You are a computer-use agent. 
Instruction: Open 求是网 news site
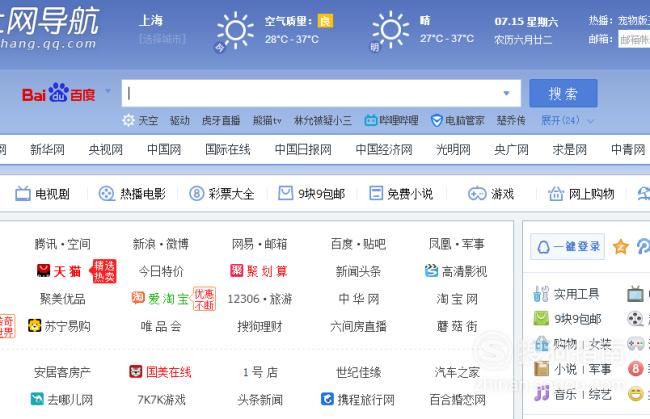[x=570, y=150]
